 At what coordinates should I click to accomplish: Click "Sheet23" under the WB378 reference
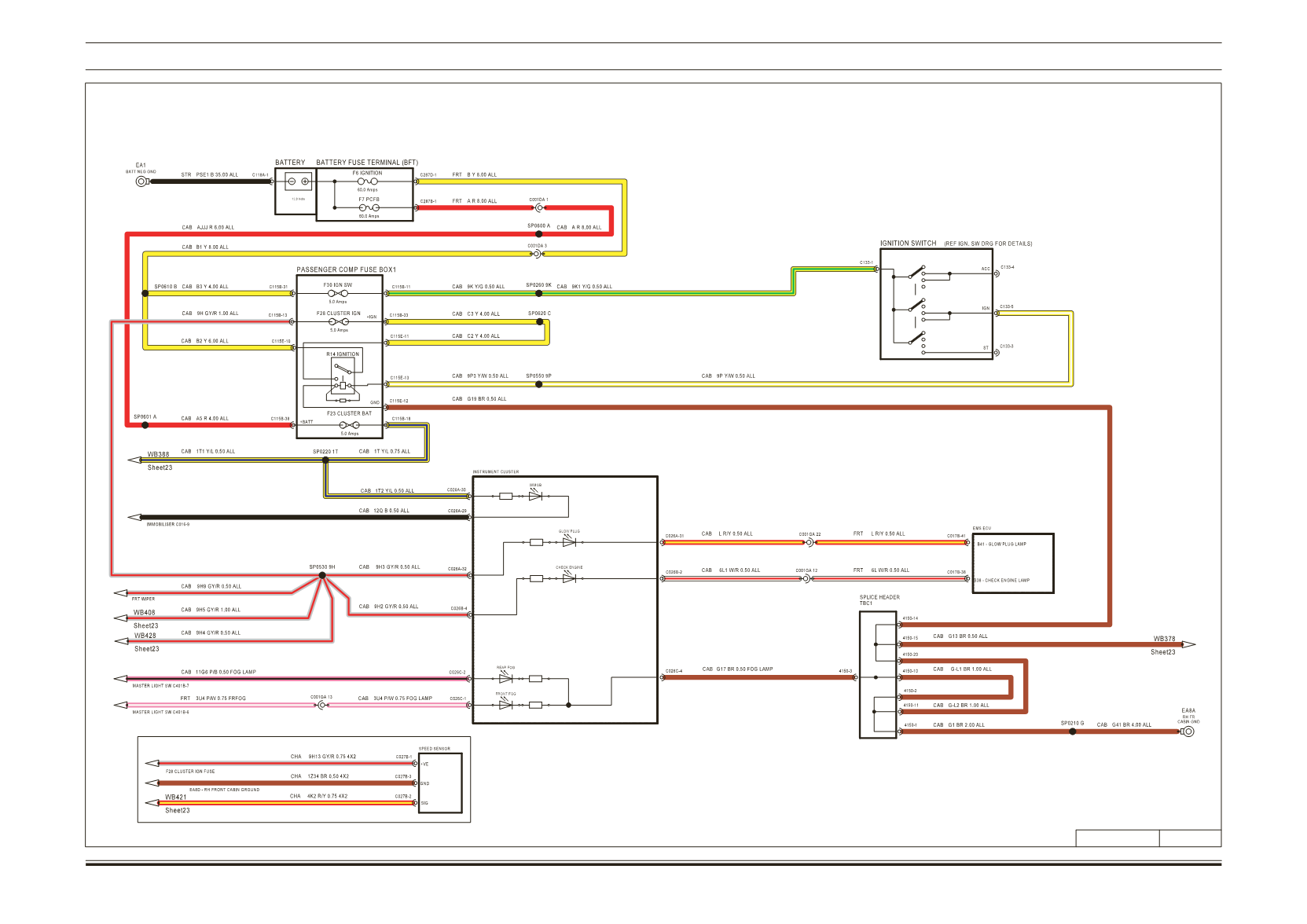[x=1163, y=652]
